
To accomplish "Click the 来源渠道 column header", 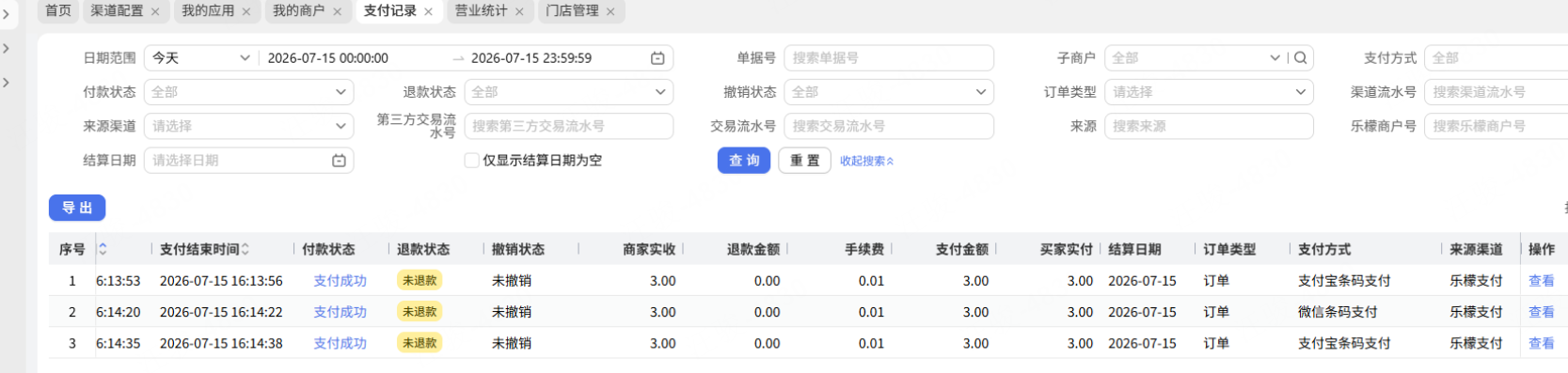I will pyautogui.click(x=1476, y=249).
